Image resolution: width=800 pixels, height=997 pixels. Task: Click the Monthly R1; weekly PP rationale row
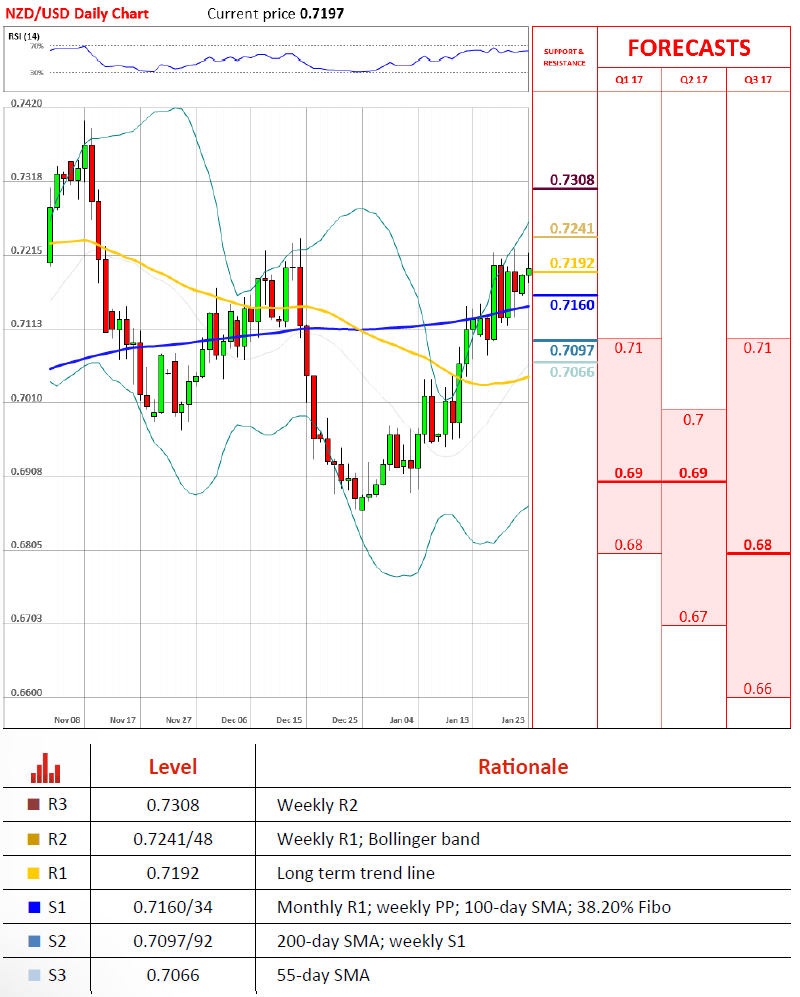[474, 907]
